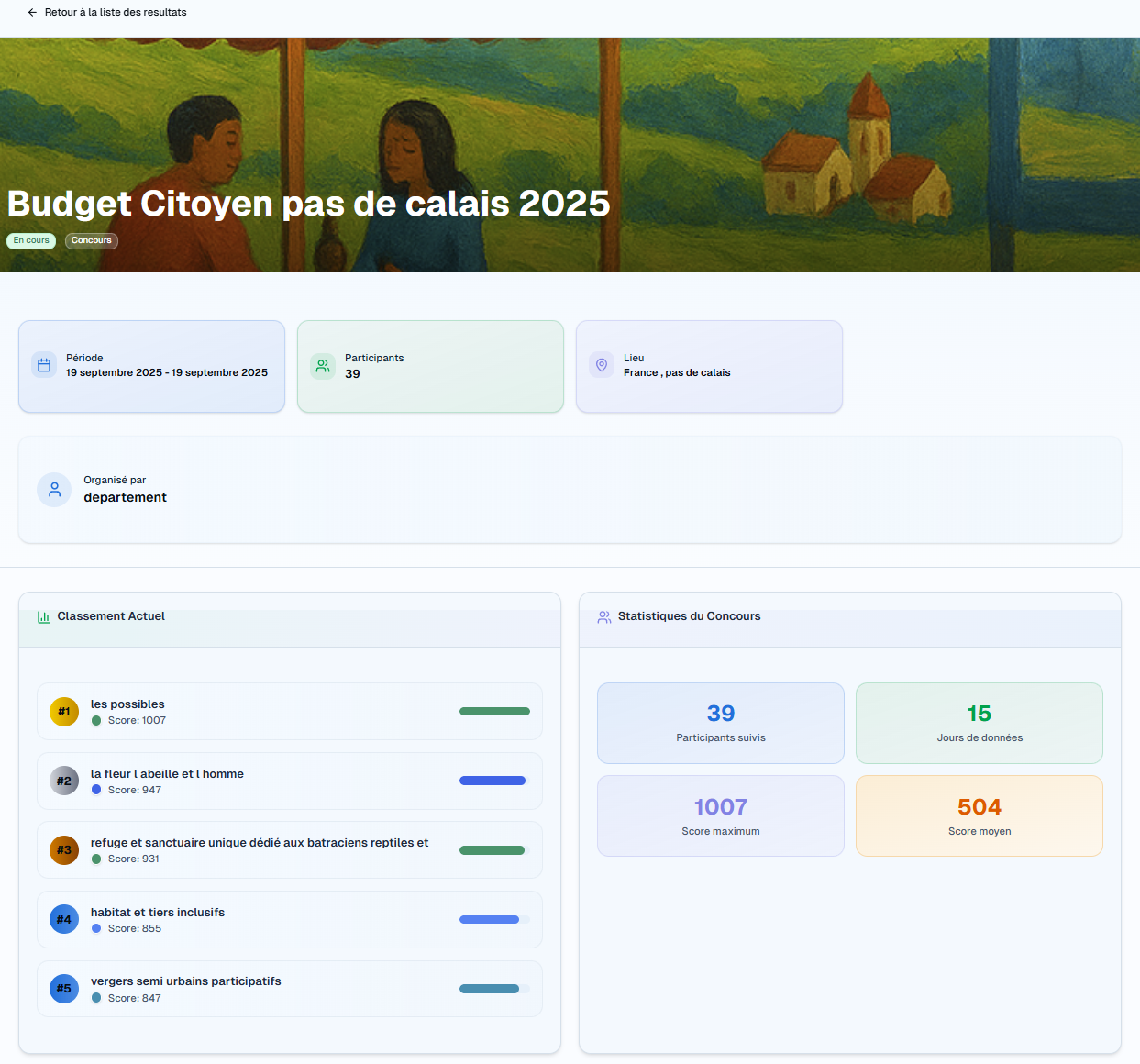Click the Jours de données 15 card
Image resolution: width=1140 pixels, height=1064 pixels.
click(x=979, y=723)
